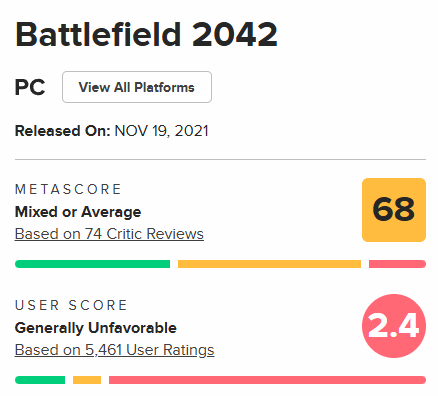Click the yellow 68 Metascore badge
The width and height of the screenshot is (438, 396).
point(394,210)
